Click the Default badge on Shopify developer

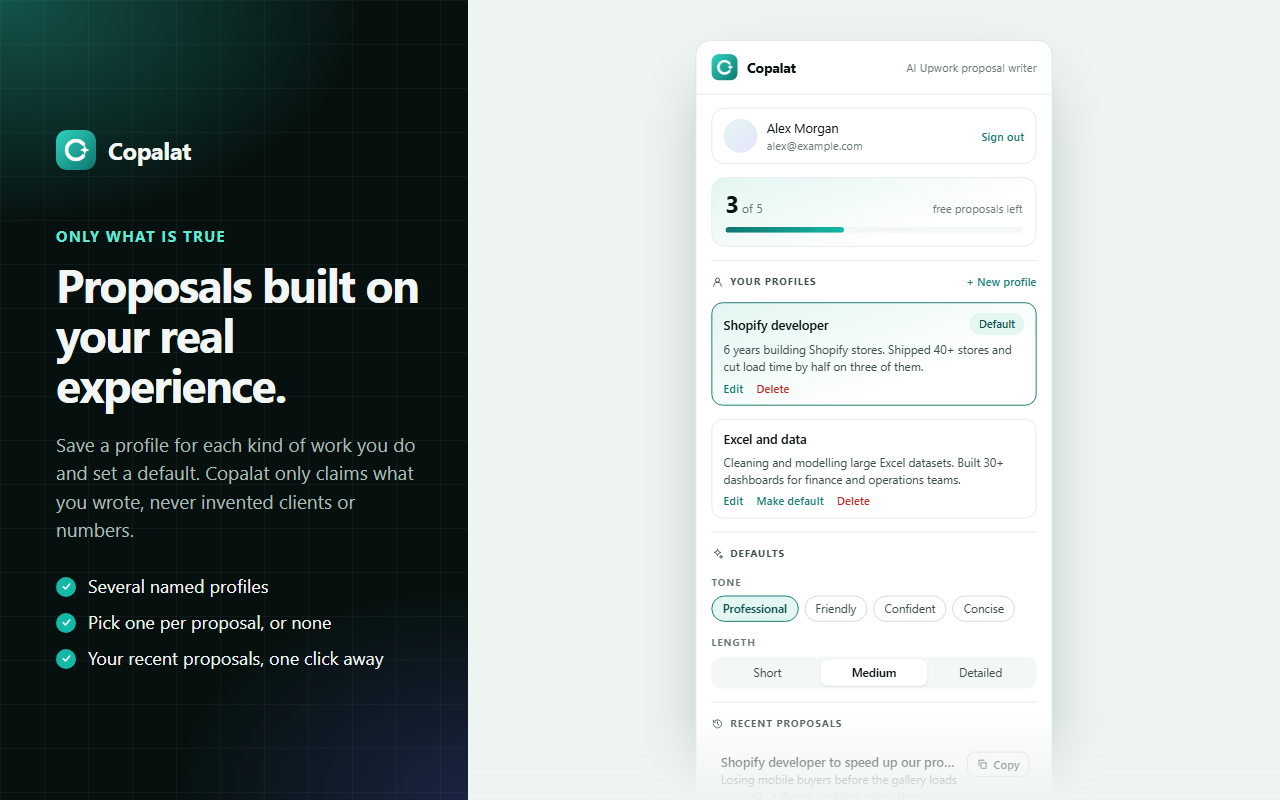point(997,324)
